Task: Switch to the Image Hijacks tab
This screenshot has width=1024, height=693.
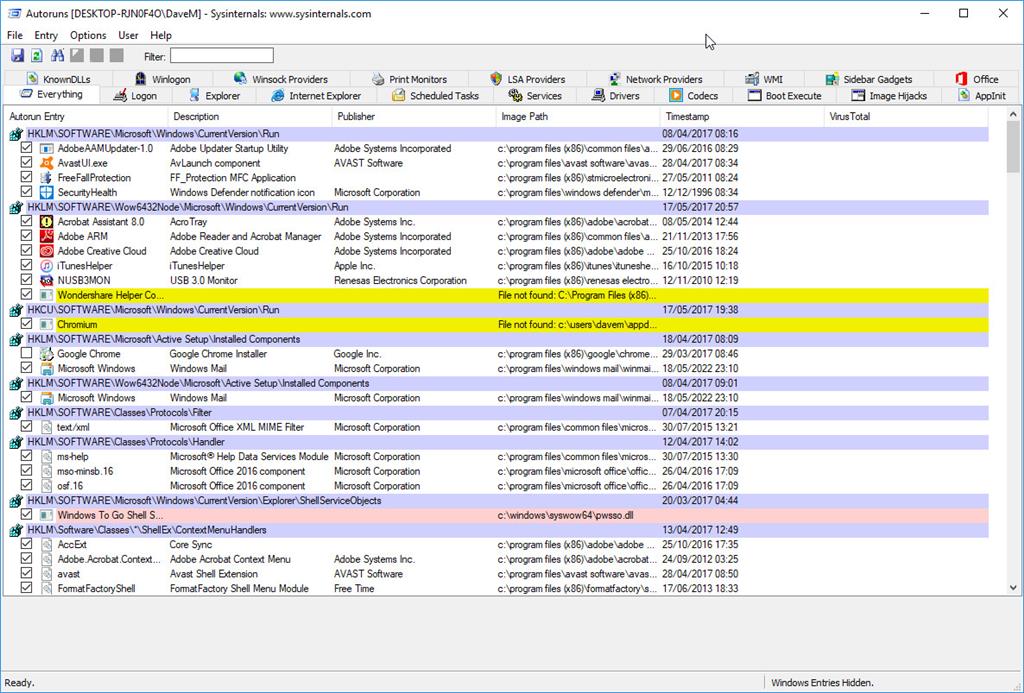Action: tap(889, 95)
